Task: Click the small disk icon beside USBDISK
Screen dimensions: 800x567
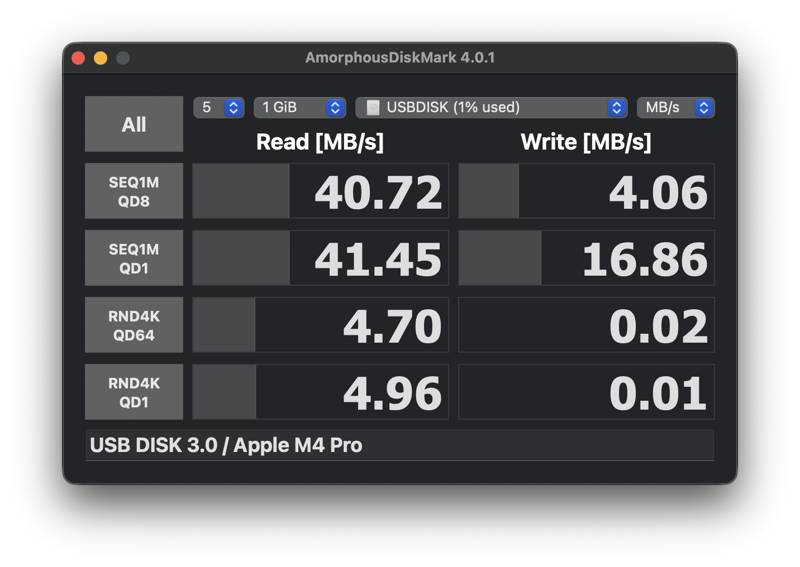Action: (372, 107)
